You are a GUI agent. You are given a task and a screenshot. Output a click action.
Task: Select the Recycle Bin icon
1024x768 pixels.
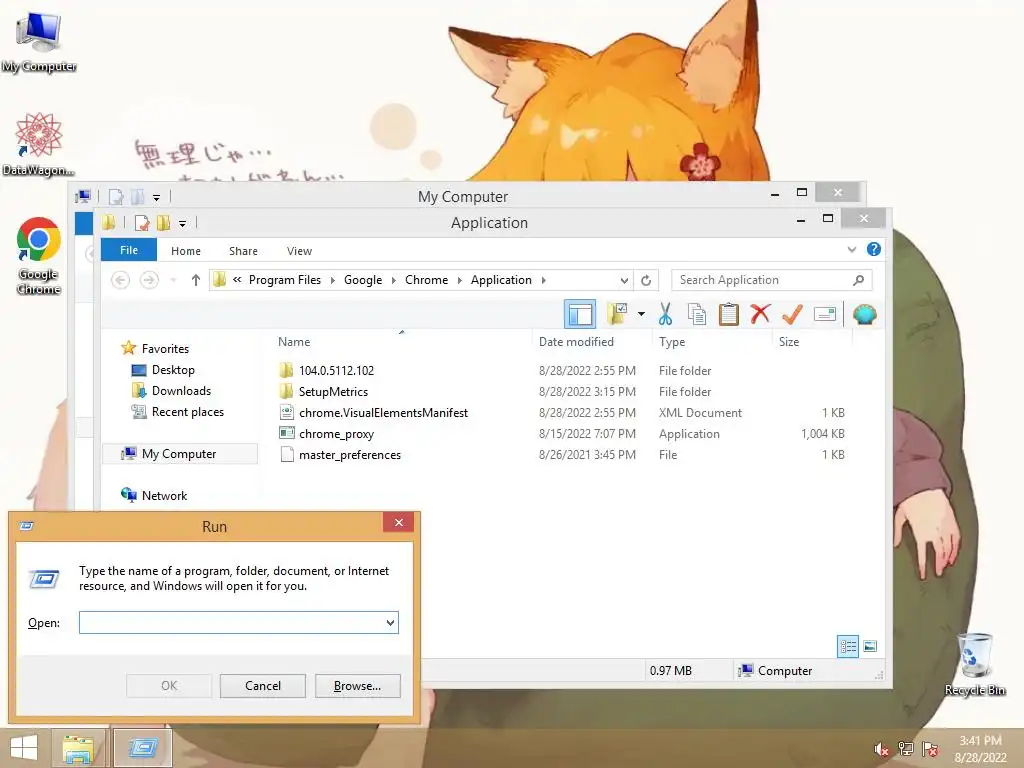[x=975, y=664]
